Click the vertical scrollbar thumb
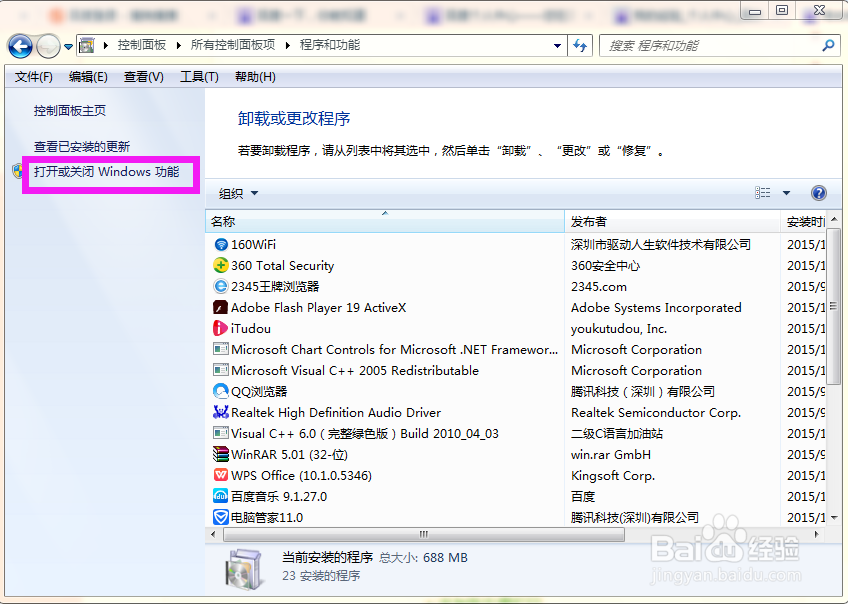 [834, 306]
